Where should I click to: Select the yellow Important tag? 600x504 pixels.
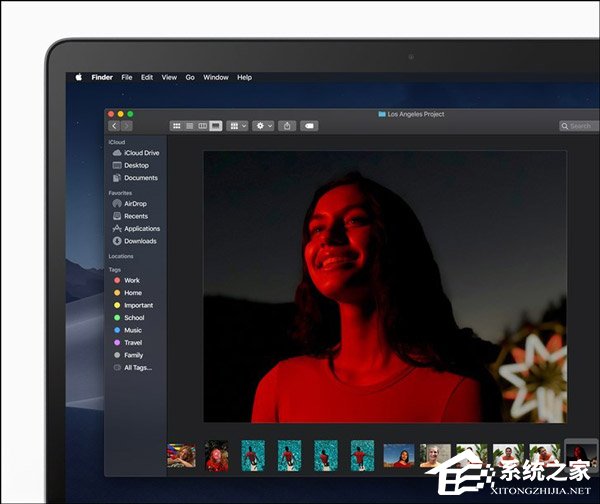(x=134, y=305)
